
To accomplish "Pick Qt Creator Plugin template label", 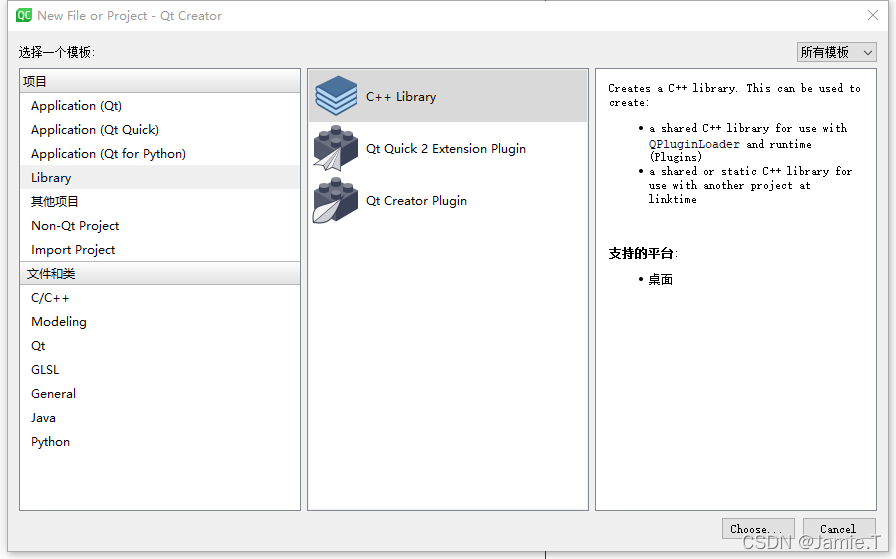I will click(x=416, y=201).
